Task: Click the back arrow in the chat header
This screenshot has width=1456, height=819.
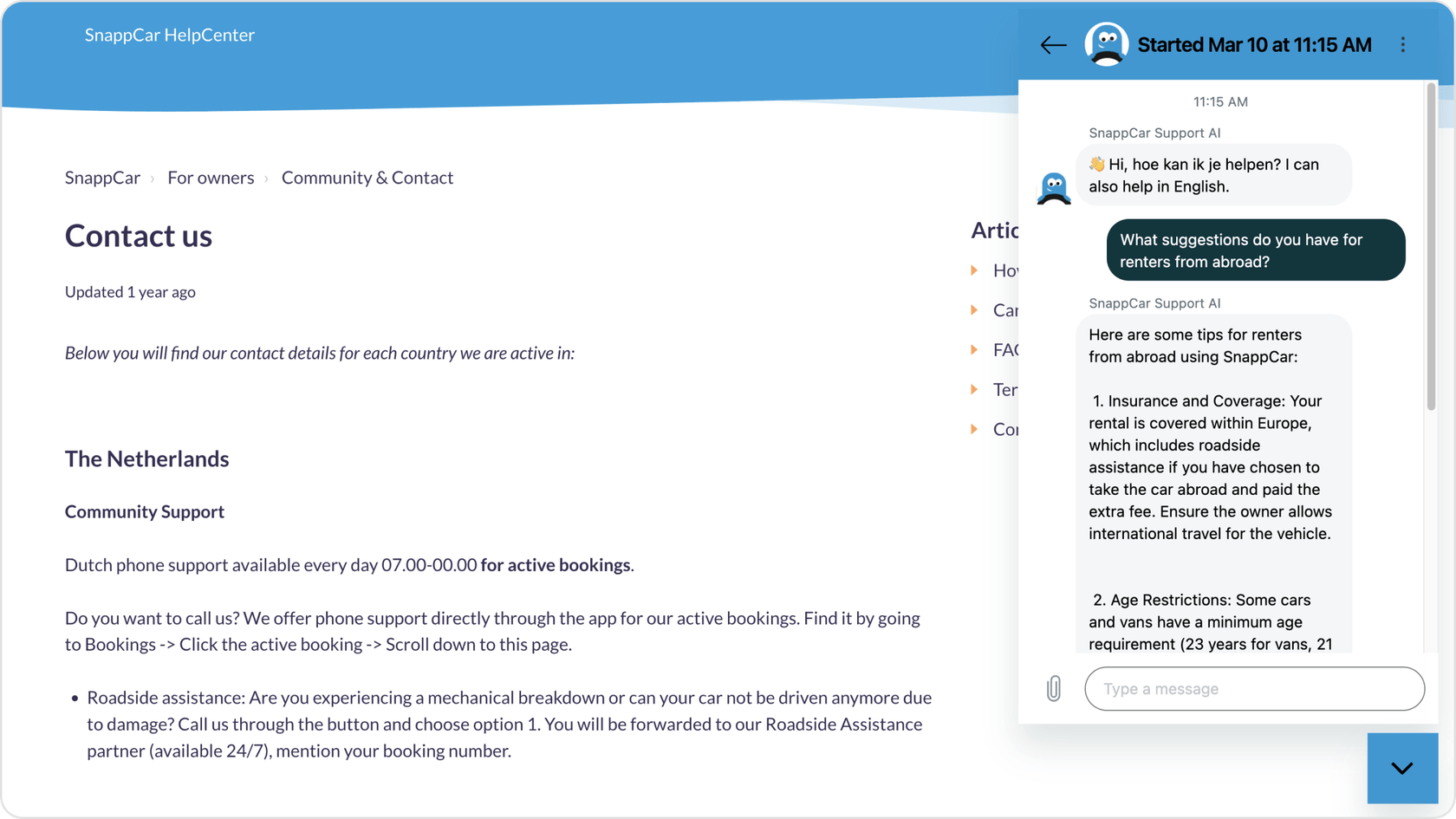Action: 1053,45
